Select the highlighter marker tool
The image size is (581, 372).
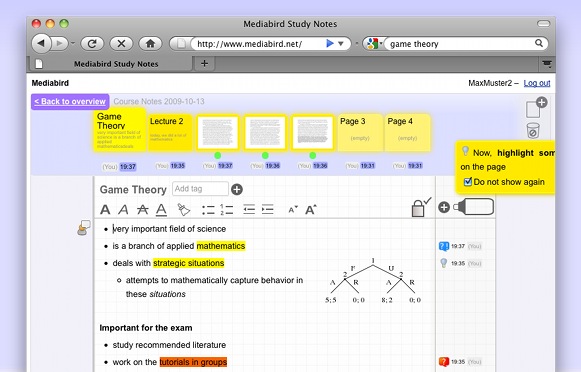pyautogui.click(x=474, y=207)
